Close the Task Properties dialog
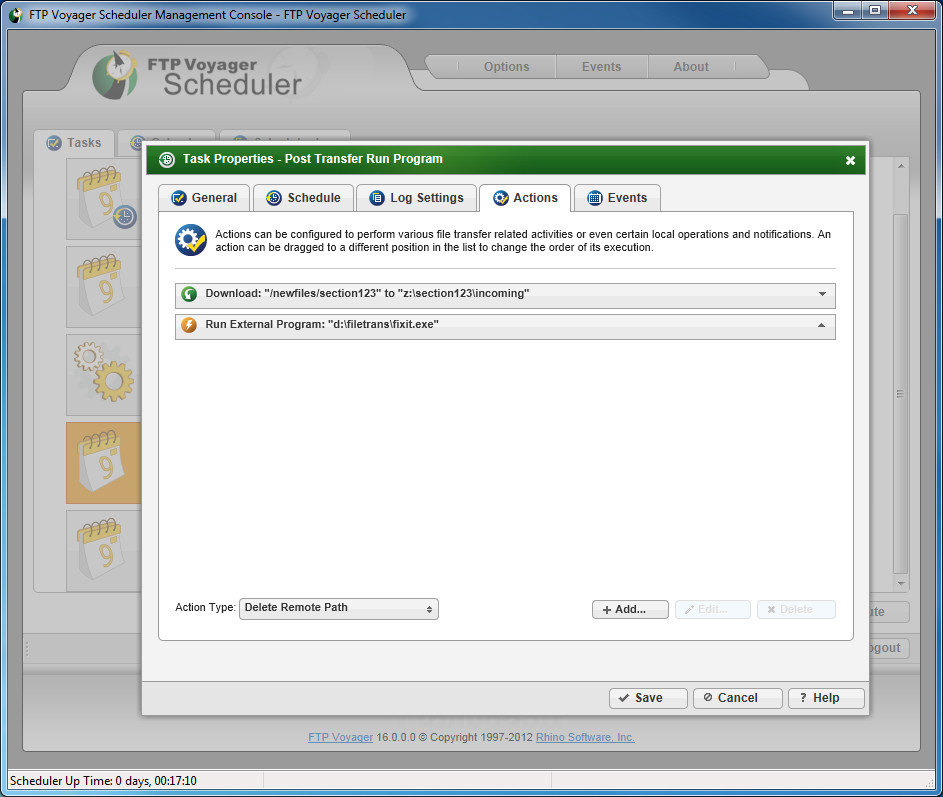The width and height of the screenshot is (943, 797). pos(850,160)
